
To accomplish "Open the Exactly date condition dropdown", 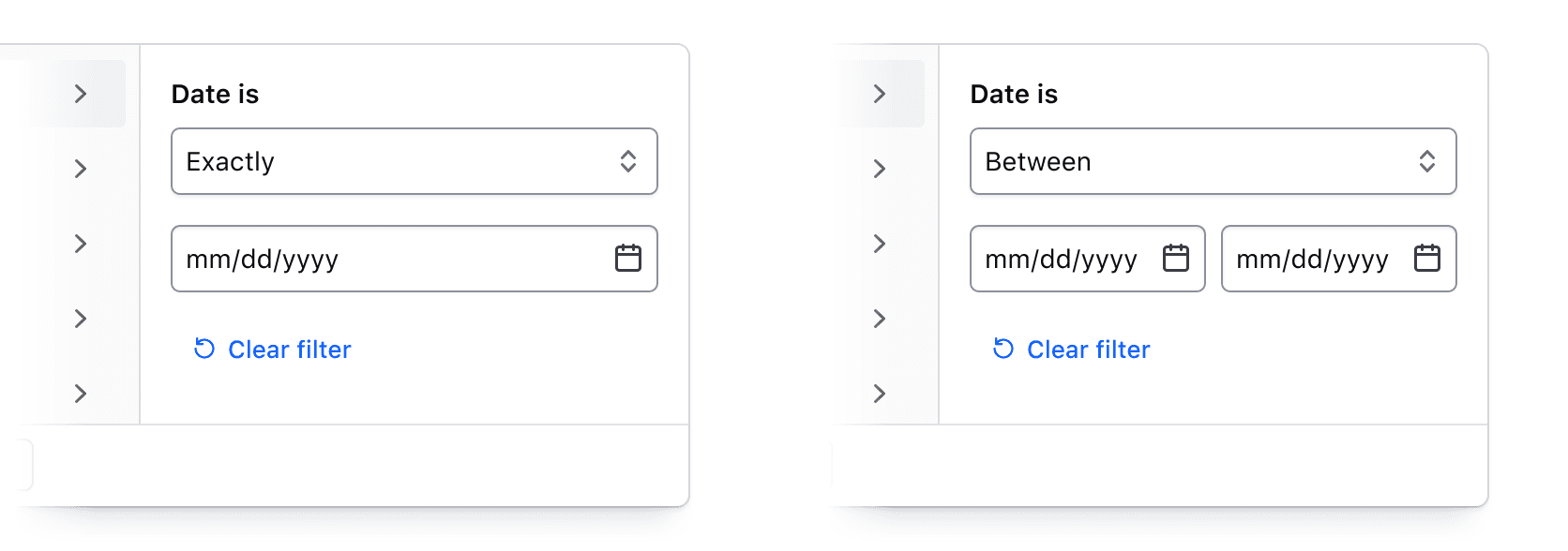I will [414, 161].
